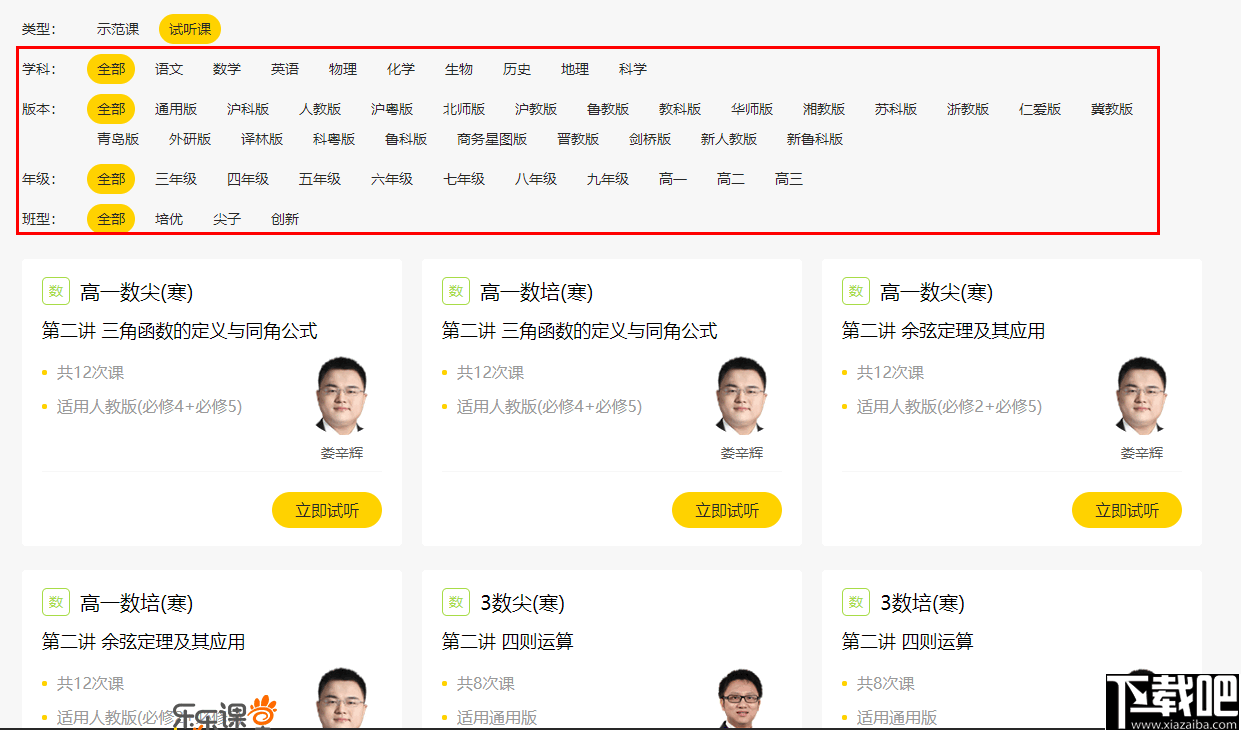Select 全部 in the 班型 filter row

pos(111,218)
